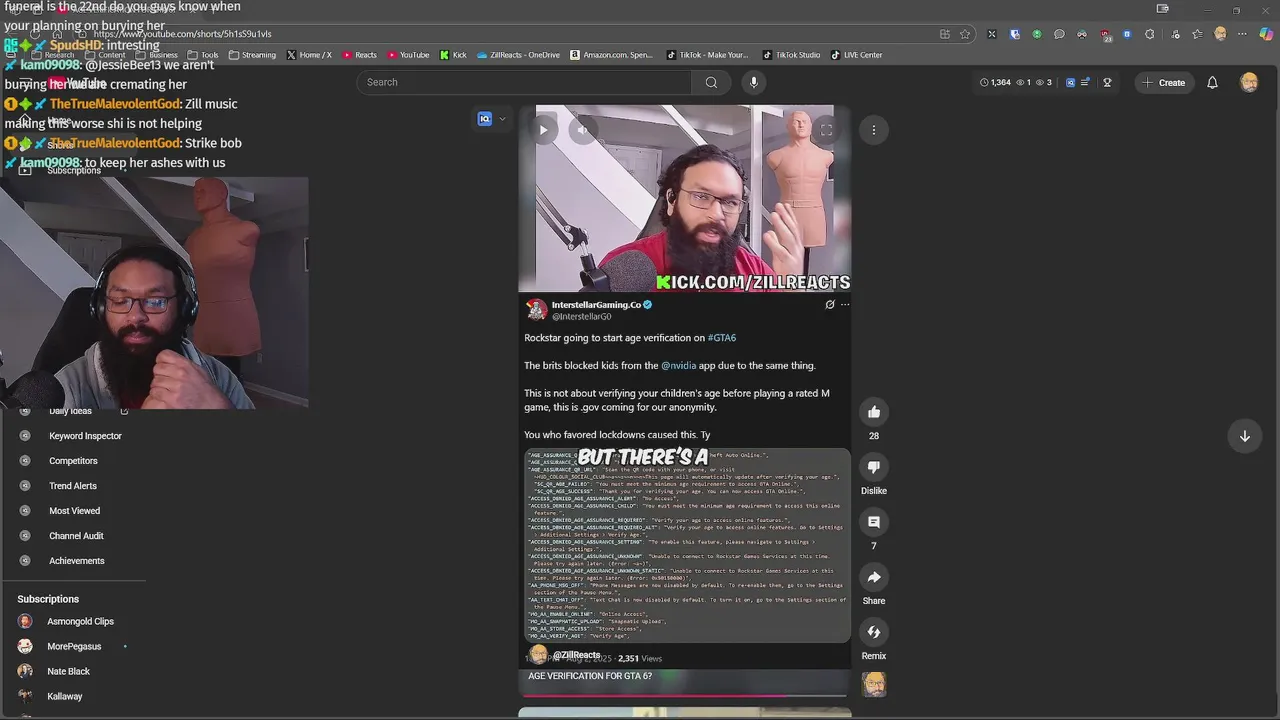Click the Grok icon on the tweet
This screenshot has width=1280, height=720.
tap(830, 305)
